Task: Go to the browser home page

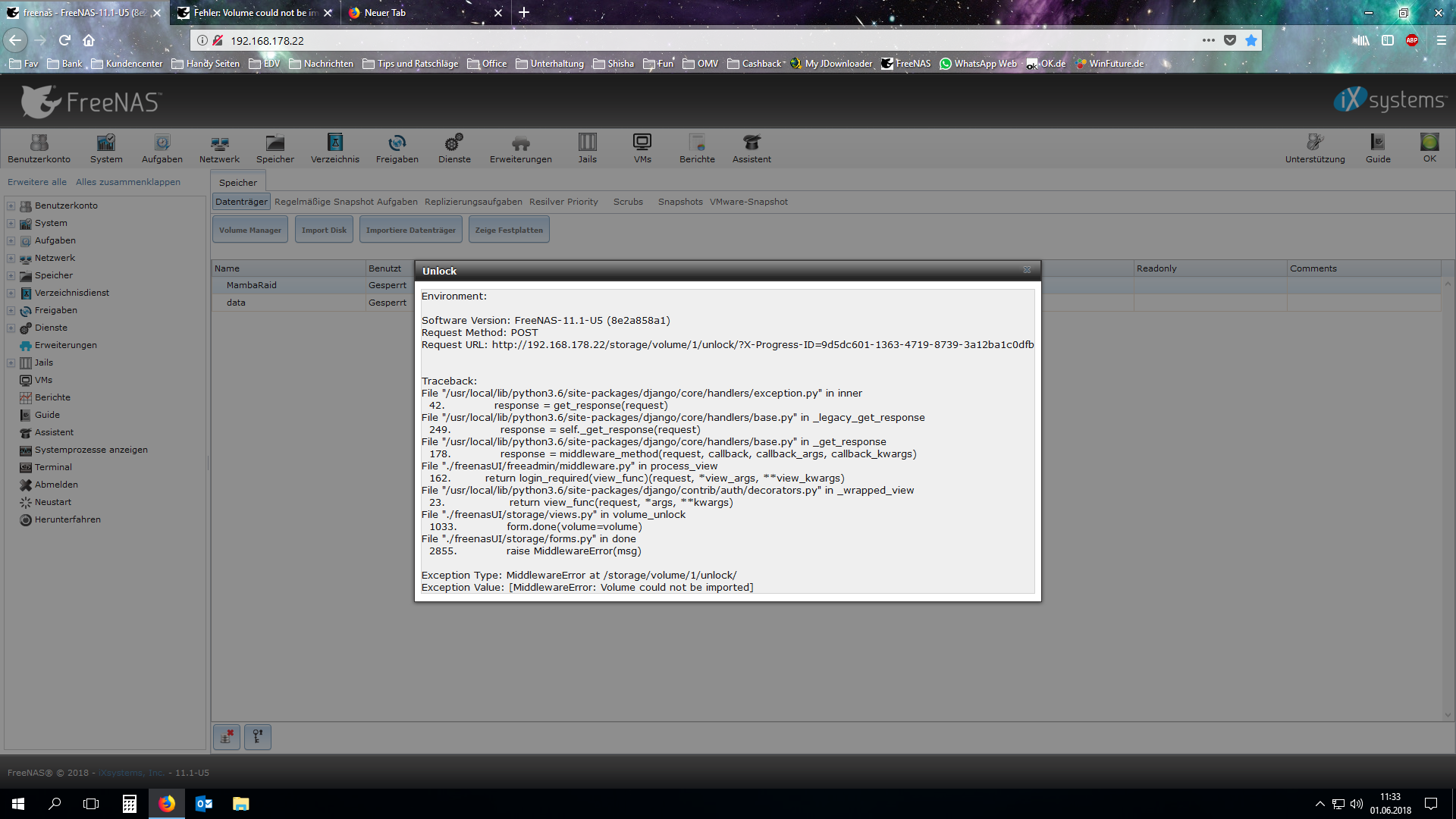Action: coord(89,40)
